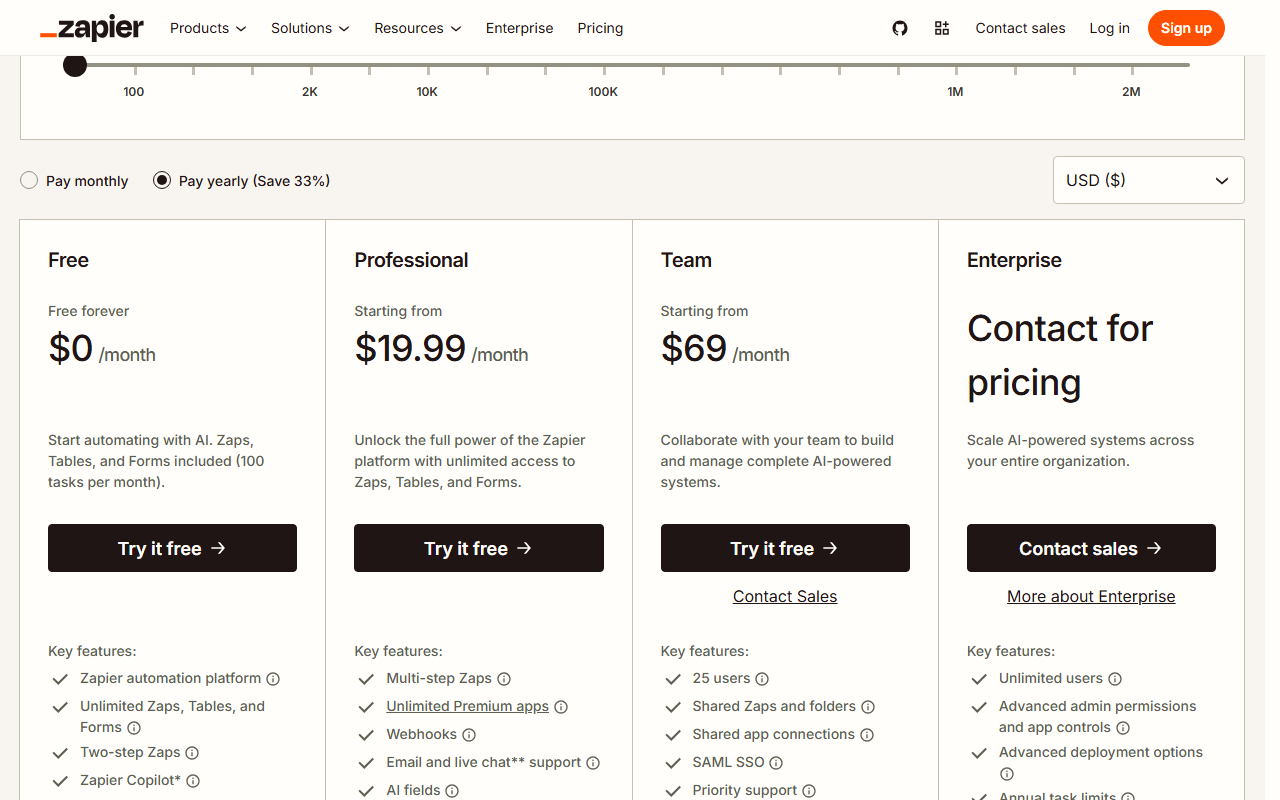Expand the Products menu

click(x=208, y=28)
